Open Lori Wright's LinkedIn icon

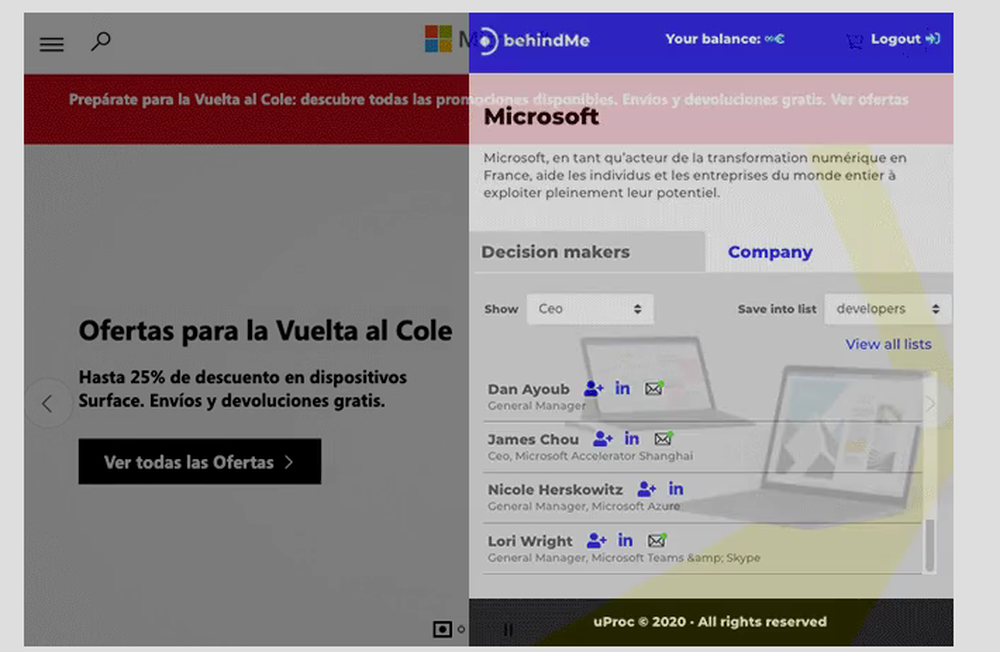(626, 540)
